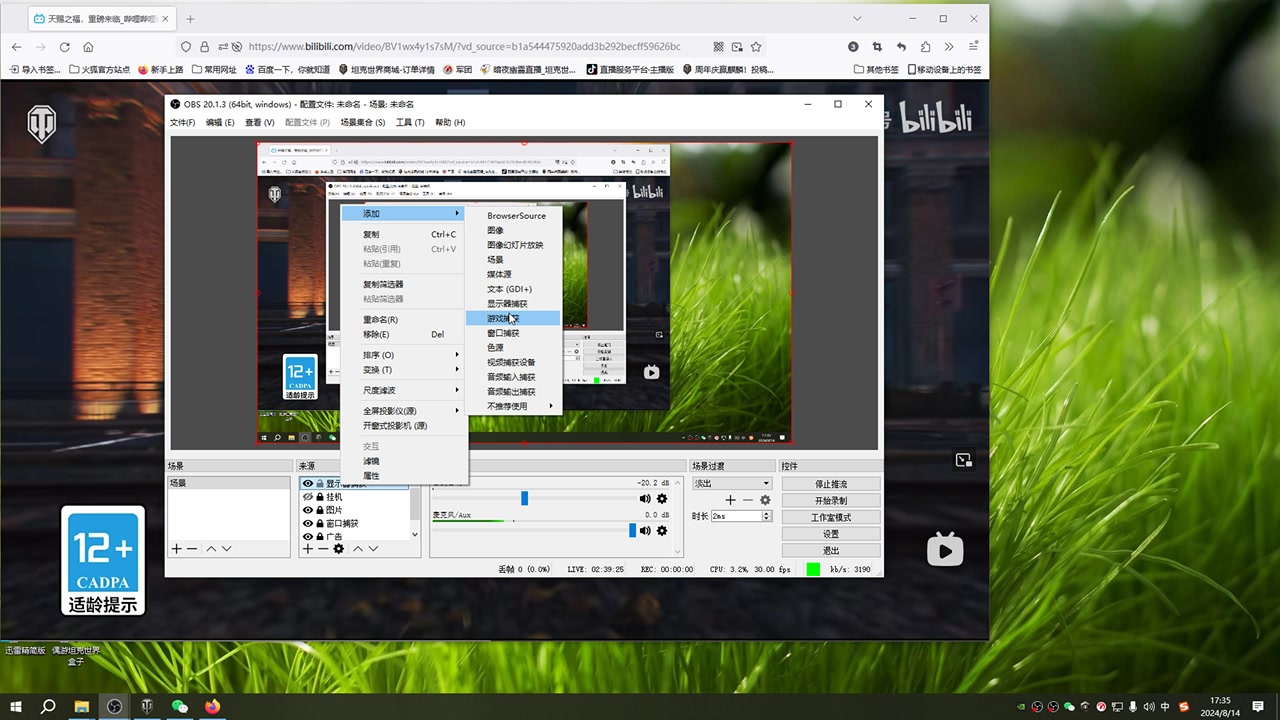This screenshot has height=720, width=1280.
Task: Remove selected source with minus icon
Action: pyautogui.click(x=322, y=549)
